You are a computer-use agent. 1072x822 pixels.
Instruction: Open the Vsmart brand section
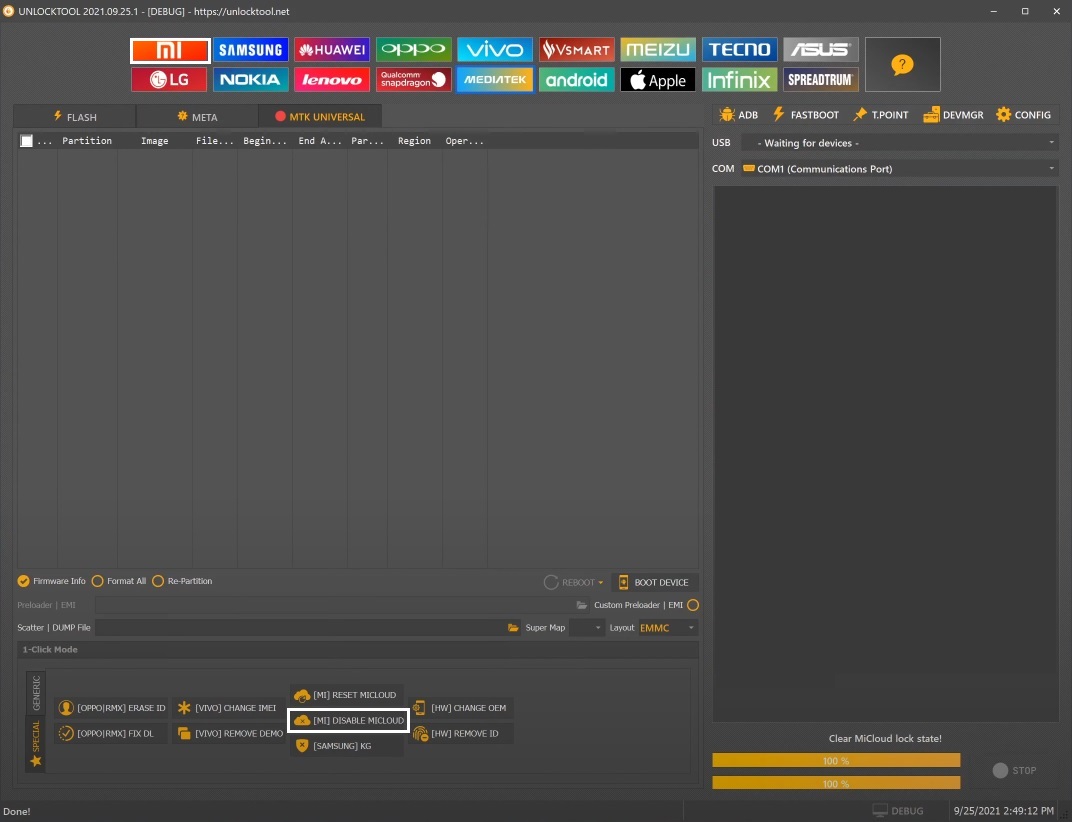pyautogui.click(x=576, y=50)
